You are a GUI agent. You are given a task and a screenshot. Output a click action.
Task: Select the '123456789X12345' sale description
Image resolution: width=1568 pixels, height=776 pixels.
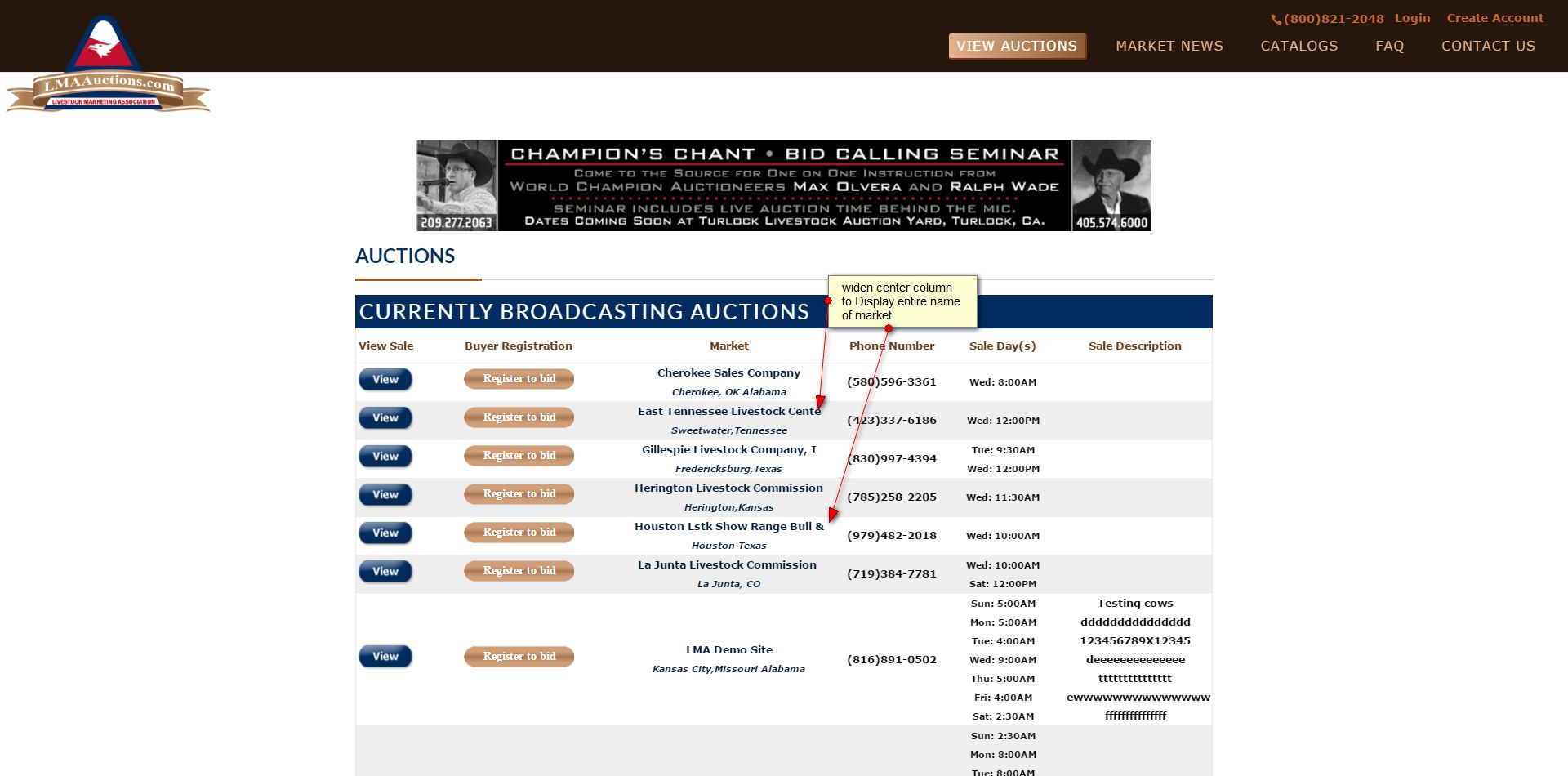click(x=1135, y=641)
